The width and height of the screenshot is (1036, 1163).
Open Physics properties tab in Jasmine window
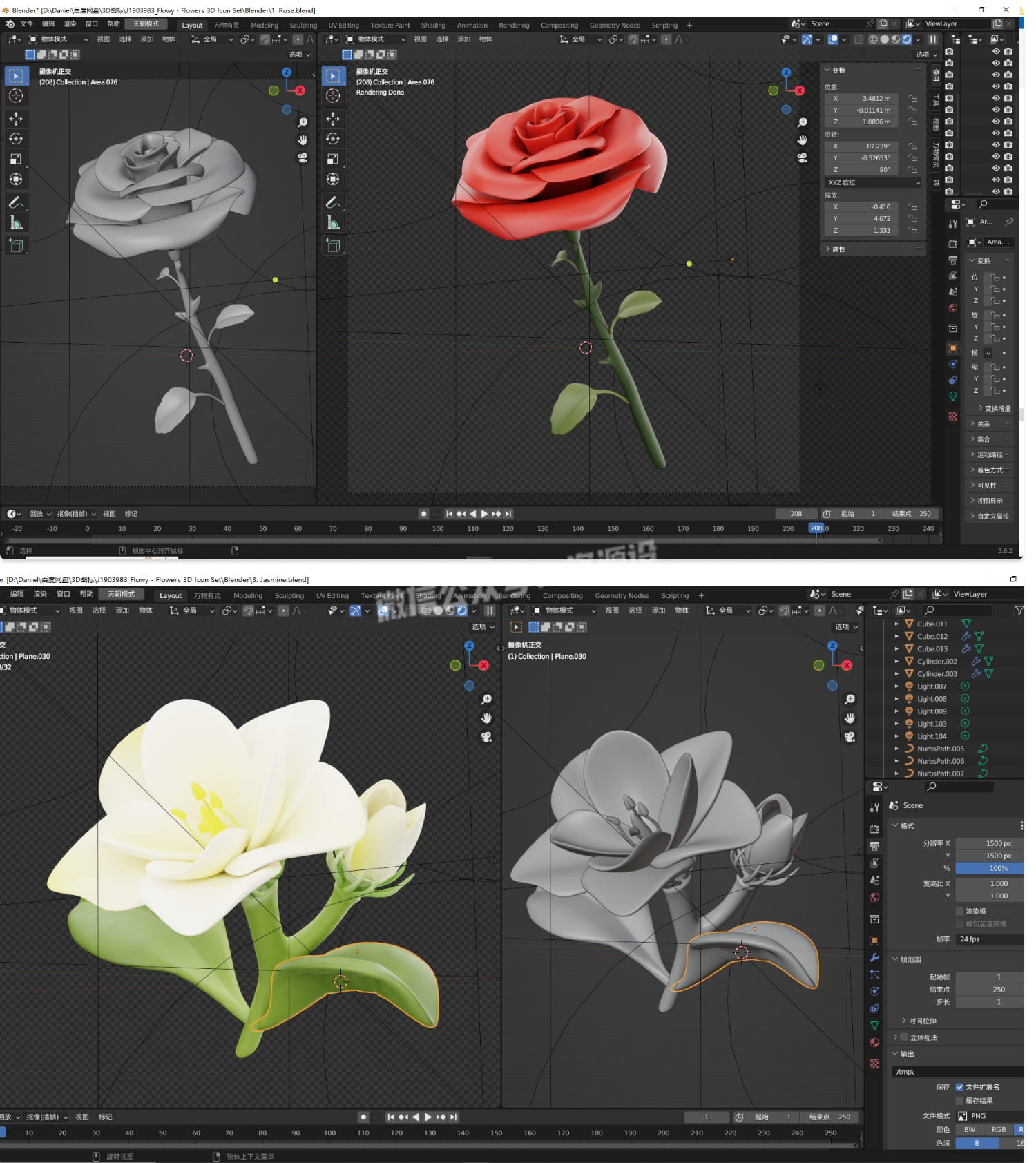click(874, 991)
